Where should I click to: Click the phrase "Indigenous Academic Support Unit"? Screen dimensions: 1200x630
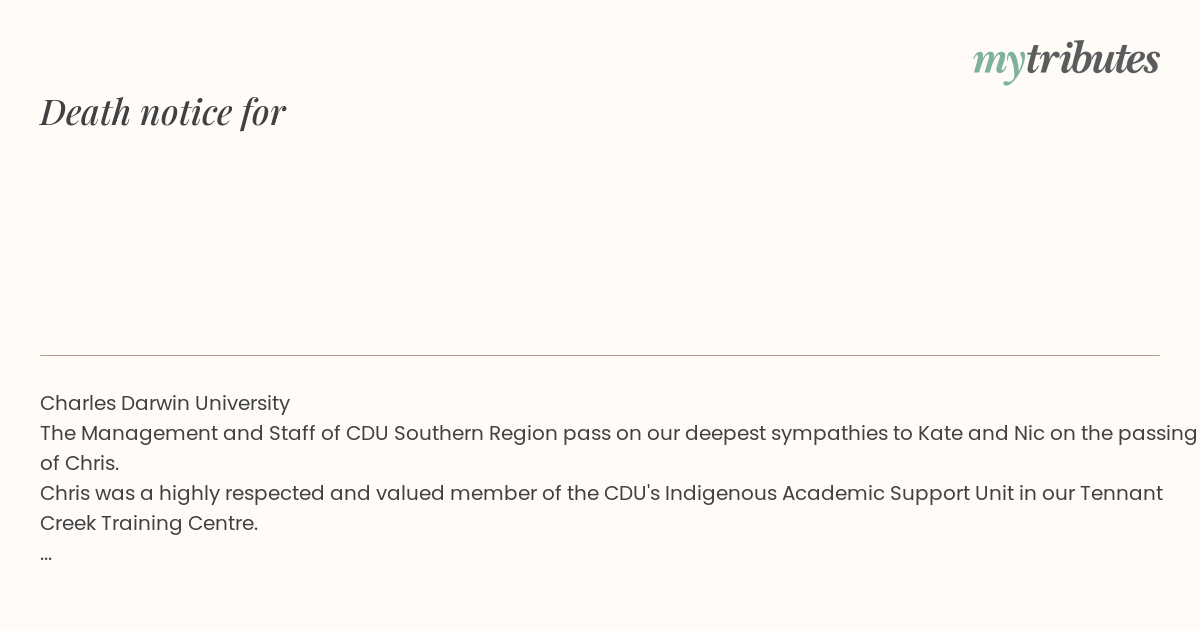tap(839, 493)
